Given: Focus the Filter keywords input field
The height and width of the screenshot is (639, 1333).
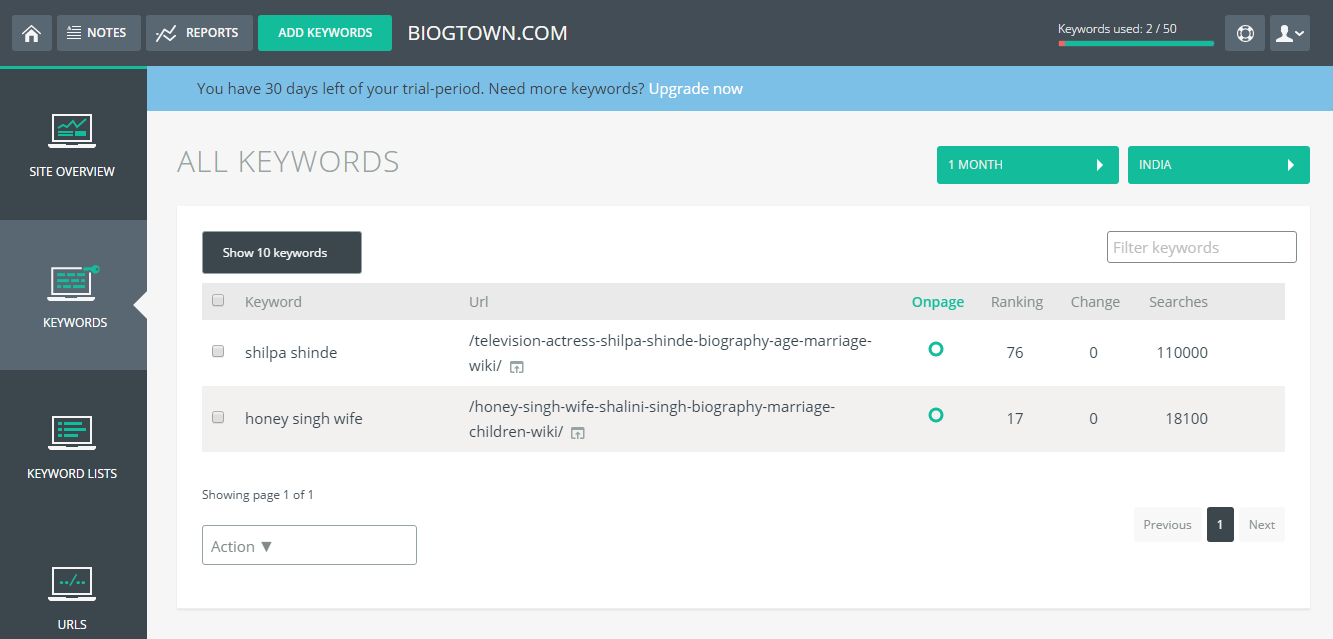Looking at the screenshot, I should 1201,247.
